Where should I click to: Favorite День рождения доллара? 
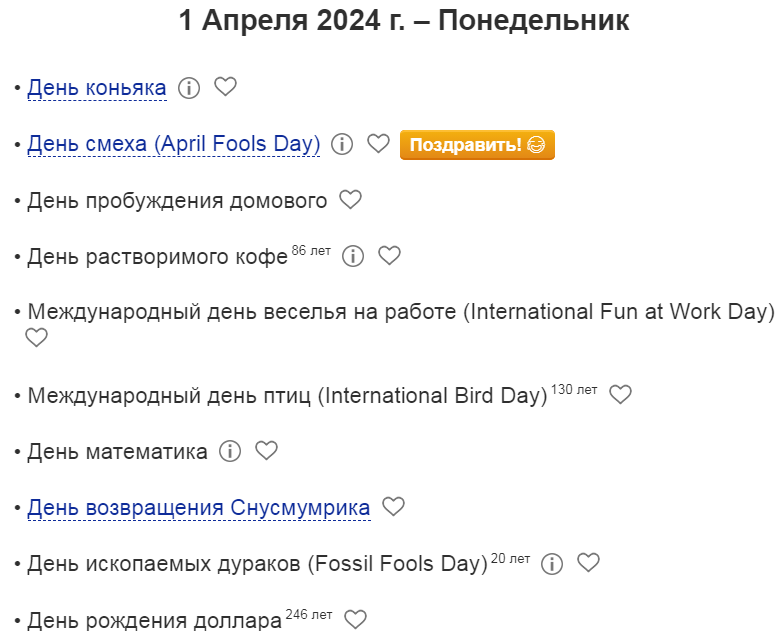356,620
